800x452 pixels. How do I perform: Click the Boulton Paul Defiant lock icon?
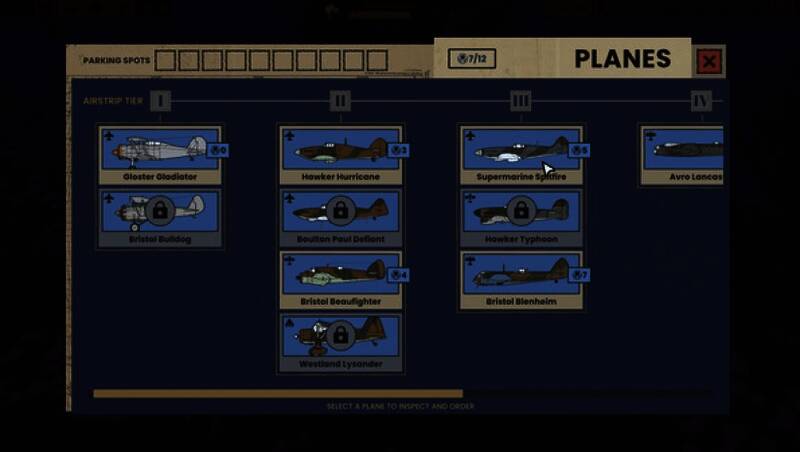340,211
